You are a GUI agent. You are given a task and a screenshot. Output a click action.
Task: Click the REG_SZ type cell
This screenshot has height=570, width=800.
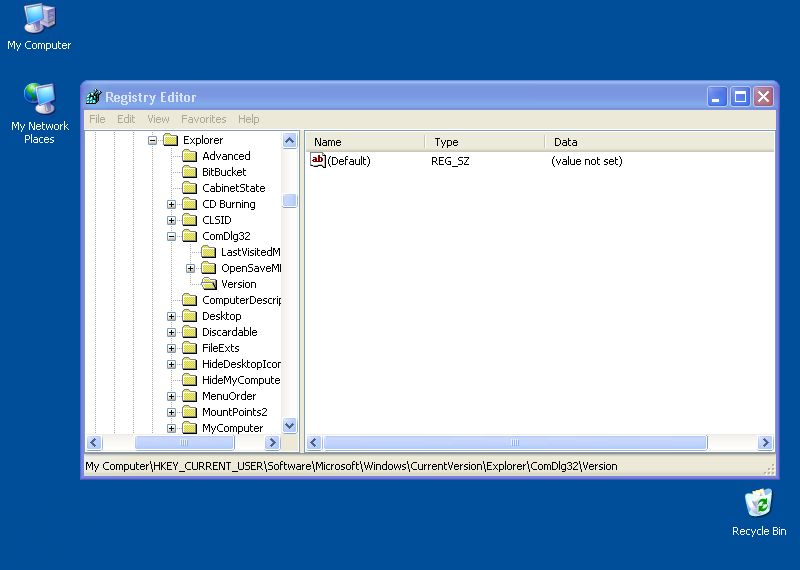[450, 161]
